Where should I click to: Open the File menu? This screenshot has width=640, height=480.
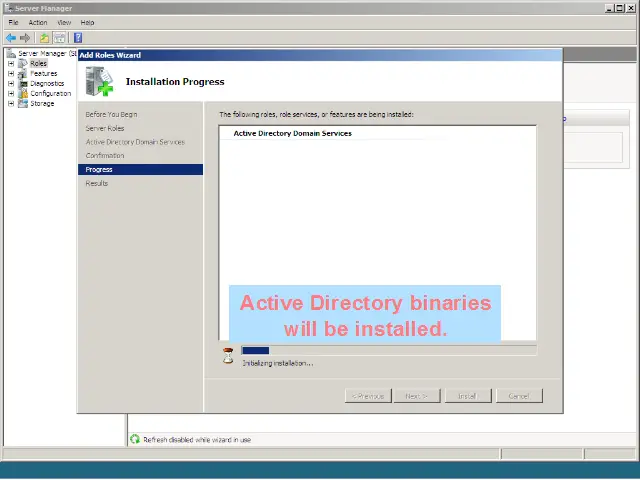[x=13, y=22]
